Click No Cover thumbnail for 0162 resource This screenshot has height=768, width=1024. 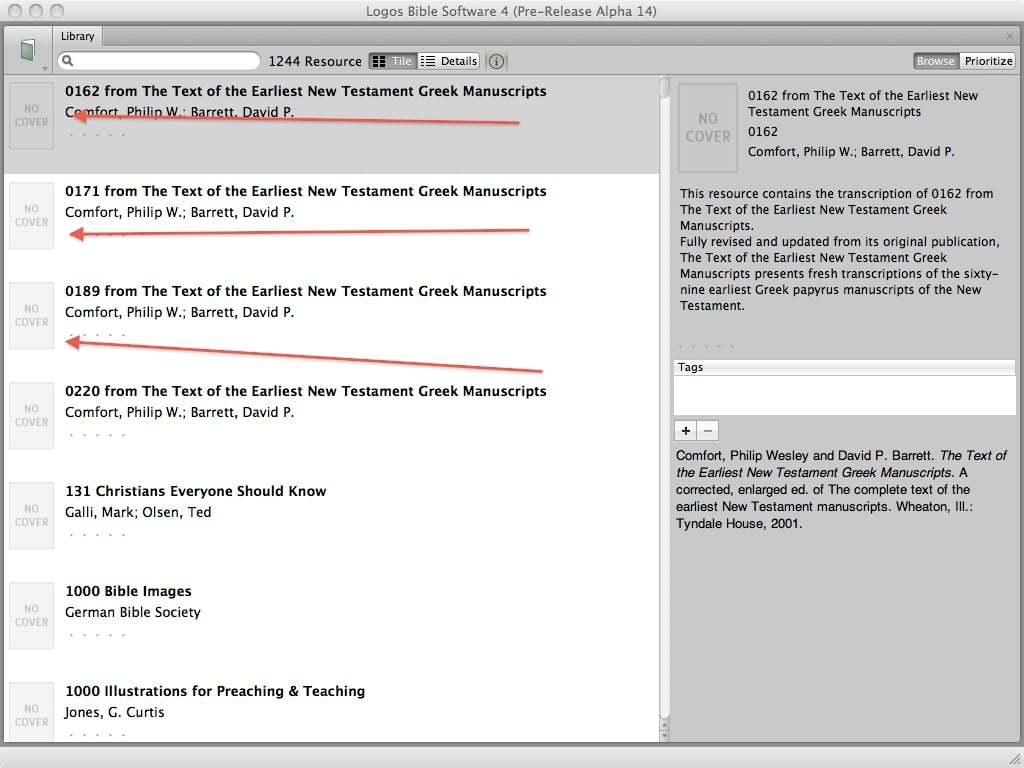coord(31,116)
